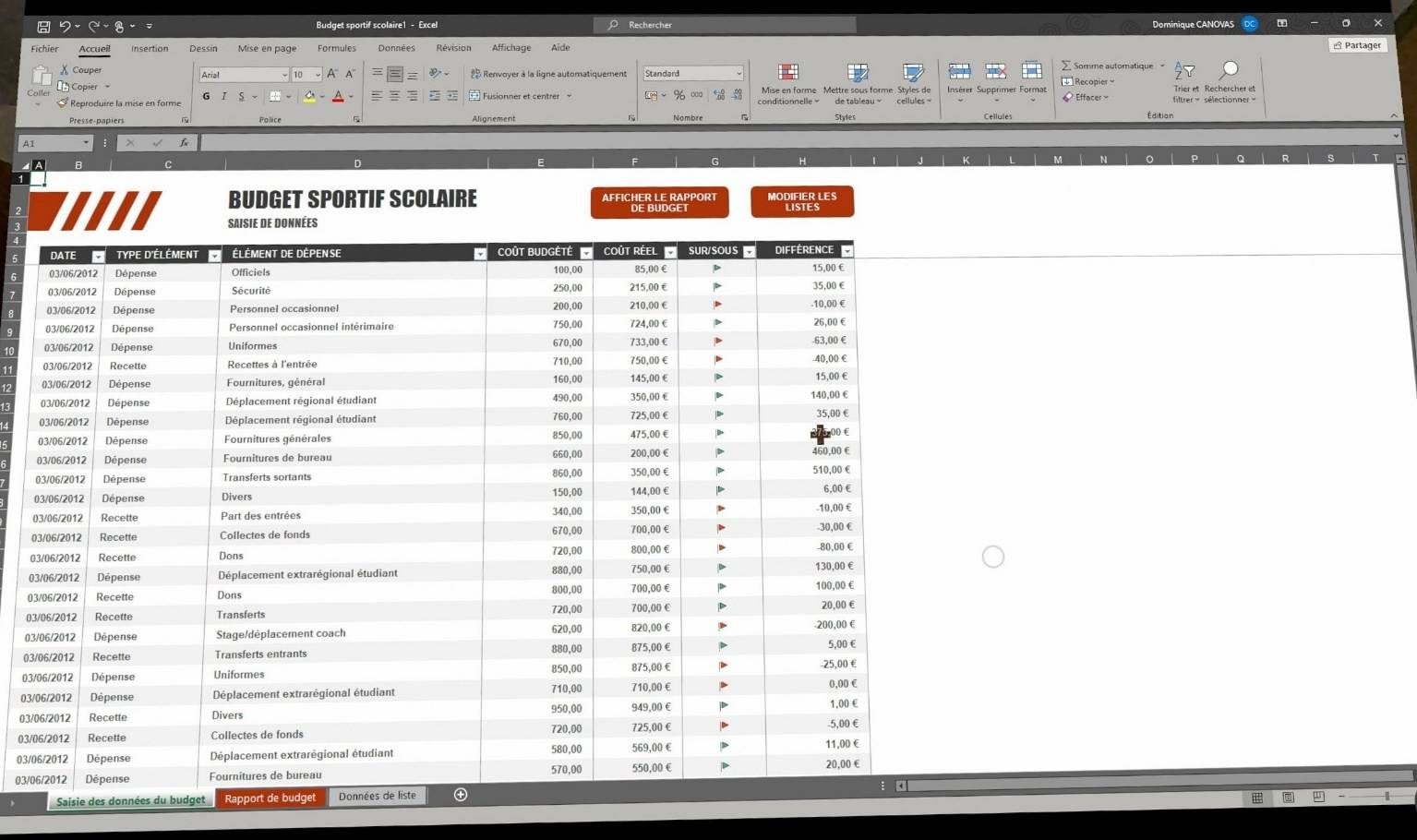Switch to Données de liste sheet tab
This screenshot has width=1417, height=840.
(377, 796)
